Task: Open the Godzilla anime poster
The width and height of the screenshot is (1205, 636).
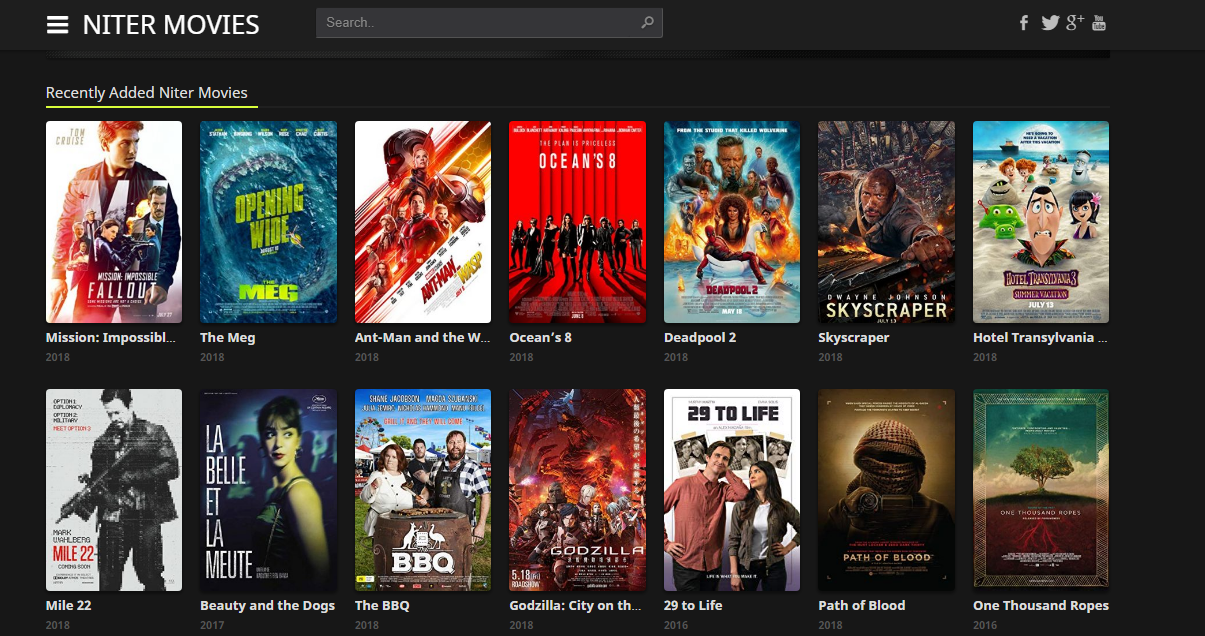Action: (577, 490)
